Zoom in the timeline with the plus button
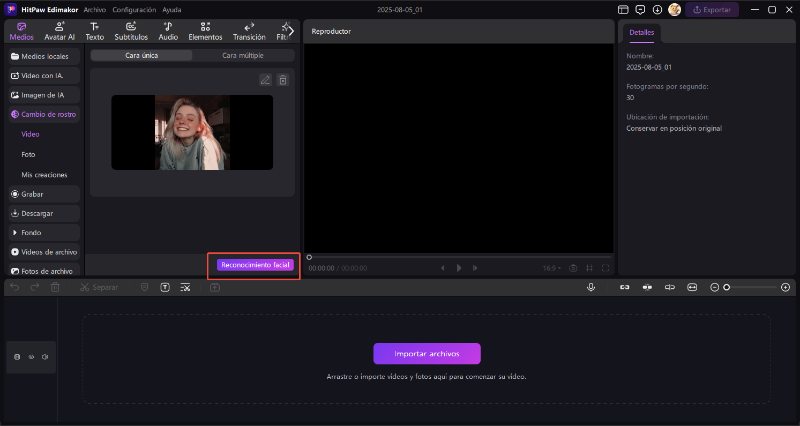 click(x=786, y=288)
